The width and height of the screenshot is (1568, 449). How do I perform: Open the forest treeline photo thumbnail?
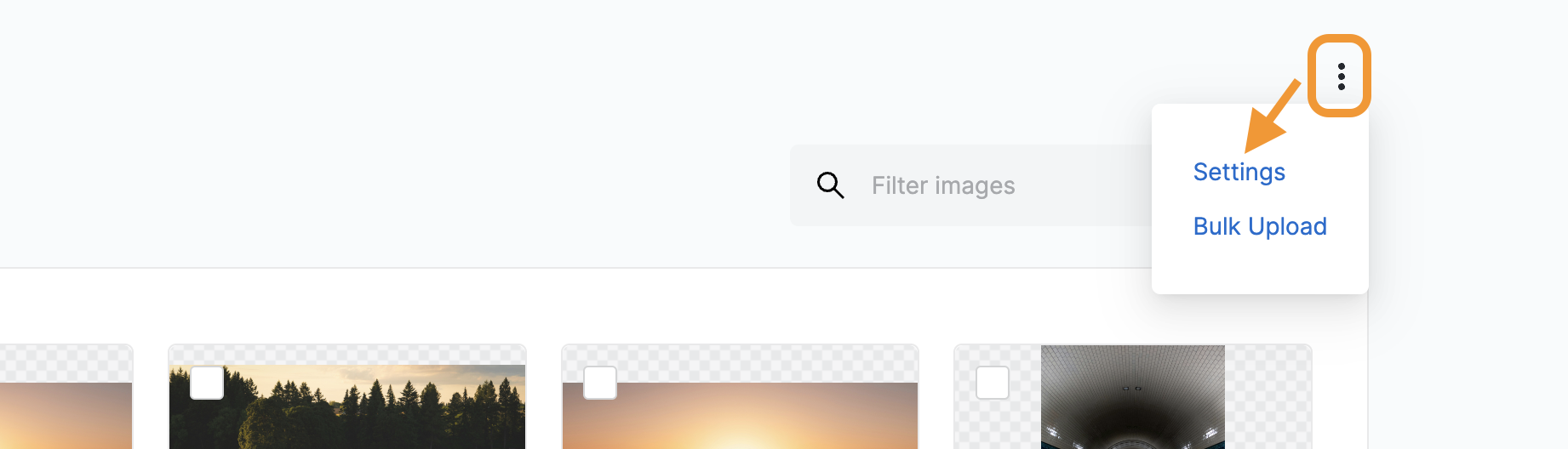(x=347, y=406)
